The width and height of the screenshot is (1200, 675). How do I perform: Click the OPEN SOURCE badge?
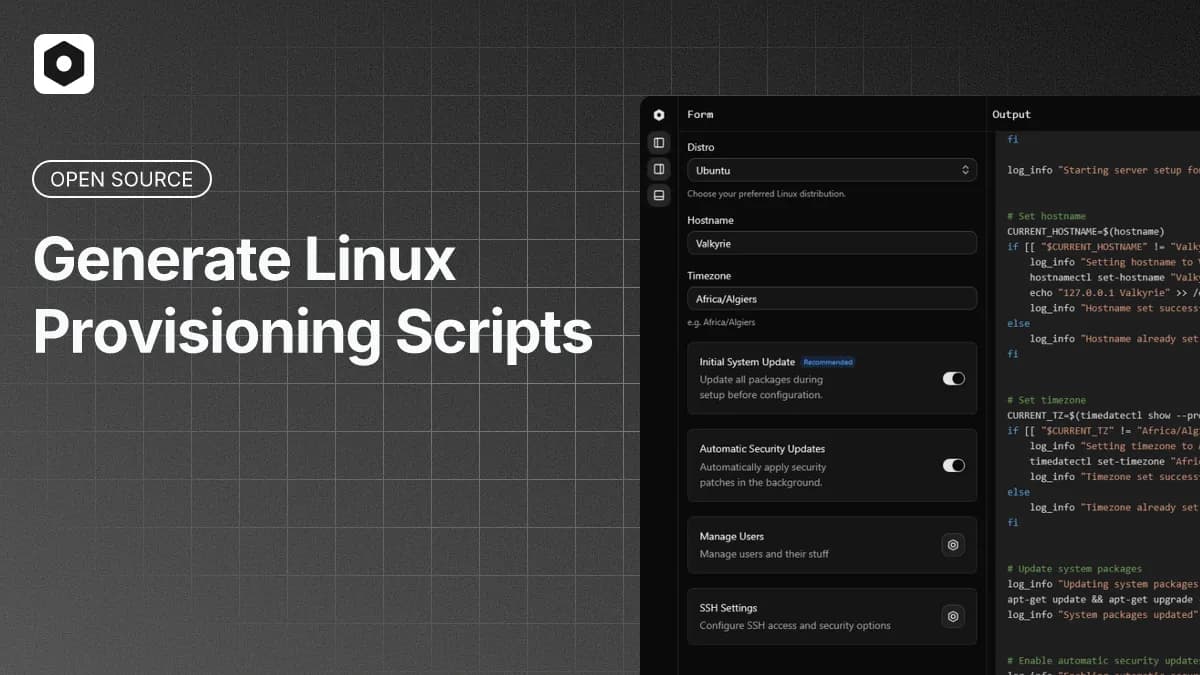click(122, 179)
